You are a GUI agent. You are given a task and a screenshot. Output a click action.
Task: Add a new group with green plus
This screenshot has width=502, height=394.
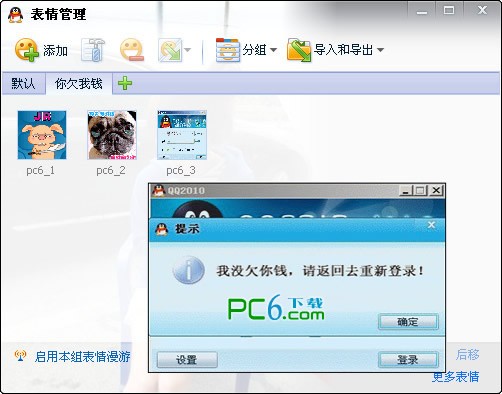click(x=125, y=83)
